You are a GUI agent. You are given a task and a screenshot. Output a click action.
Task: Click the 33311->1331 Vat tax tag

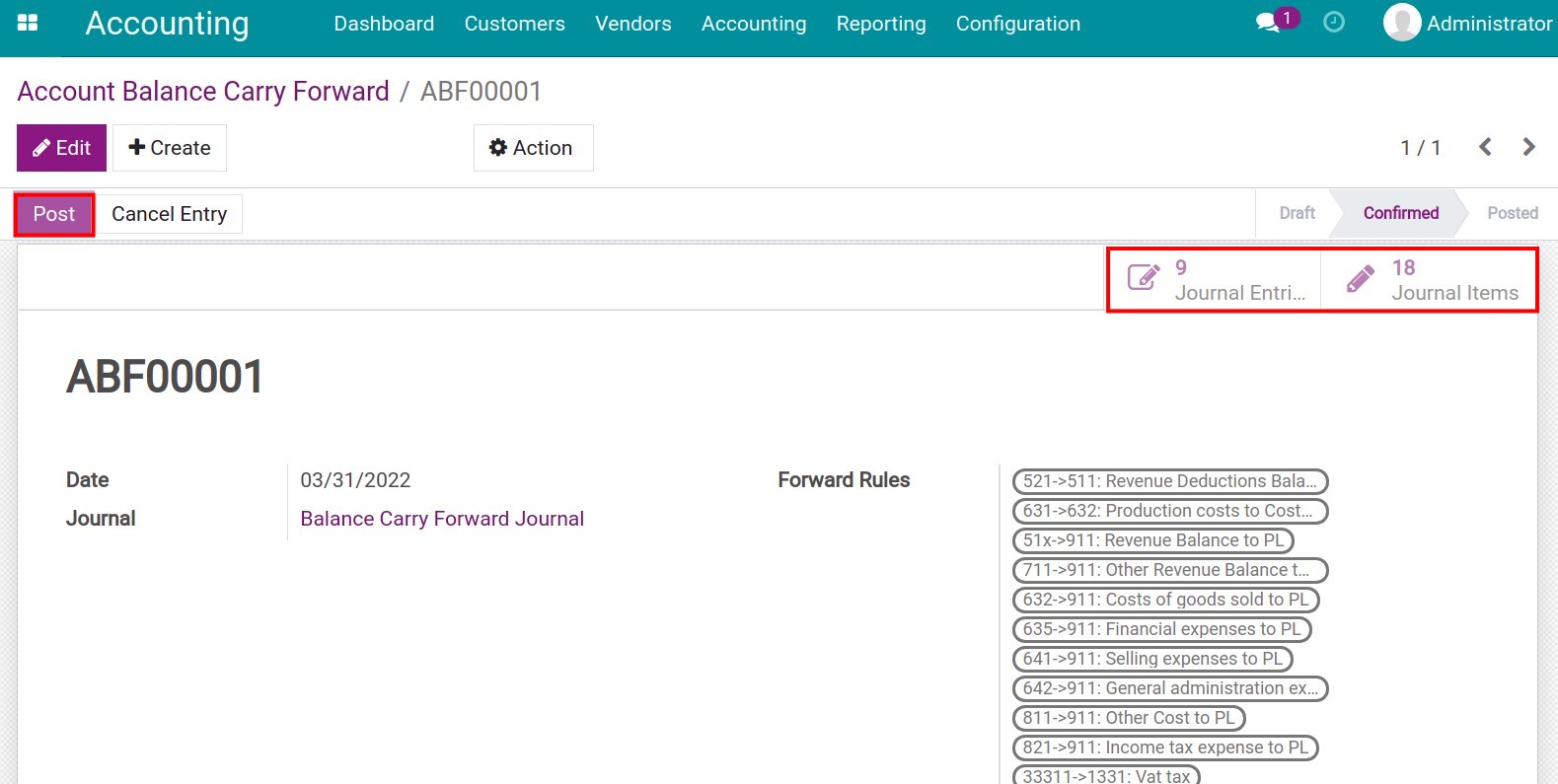[1106, 775]
